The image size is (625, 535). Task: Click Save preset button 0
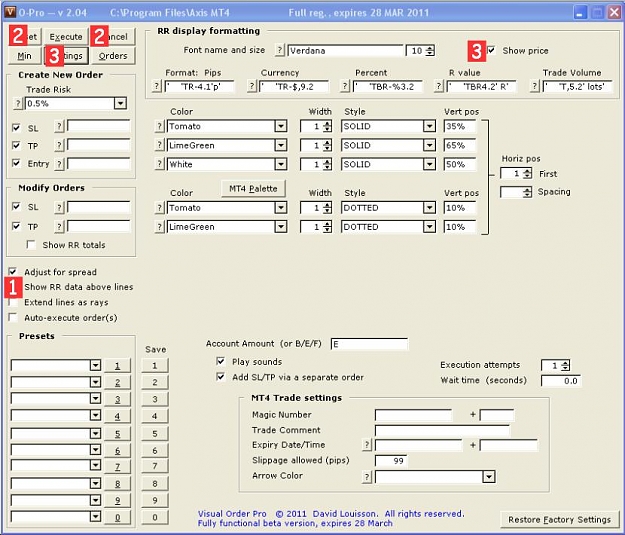(155, 517)
